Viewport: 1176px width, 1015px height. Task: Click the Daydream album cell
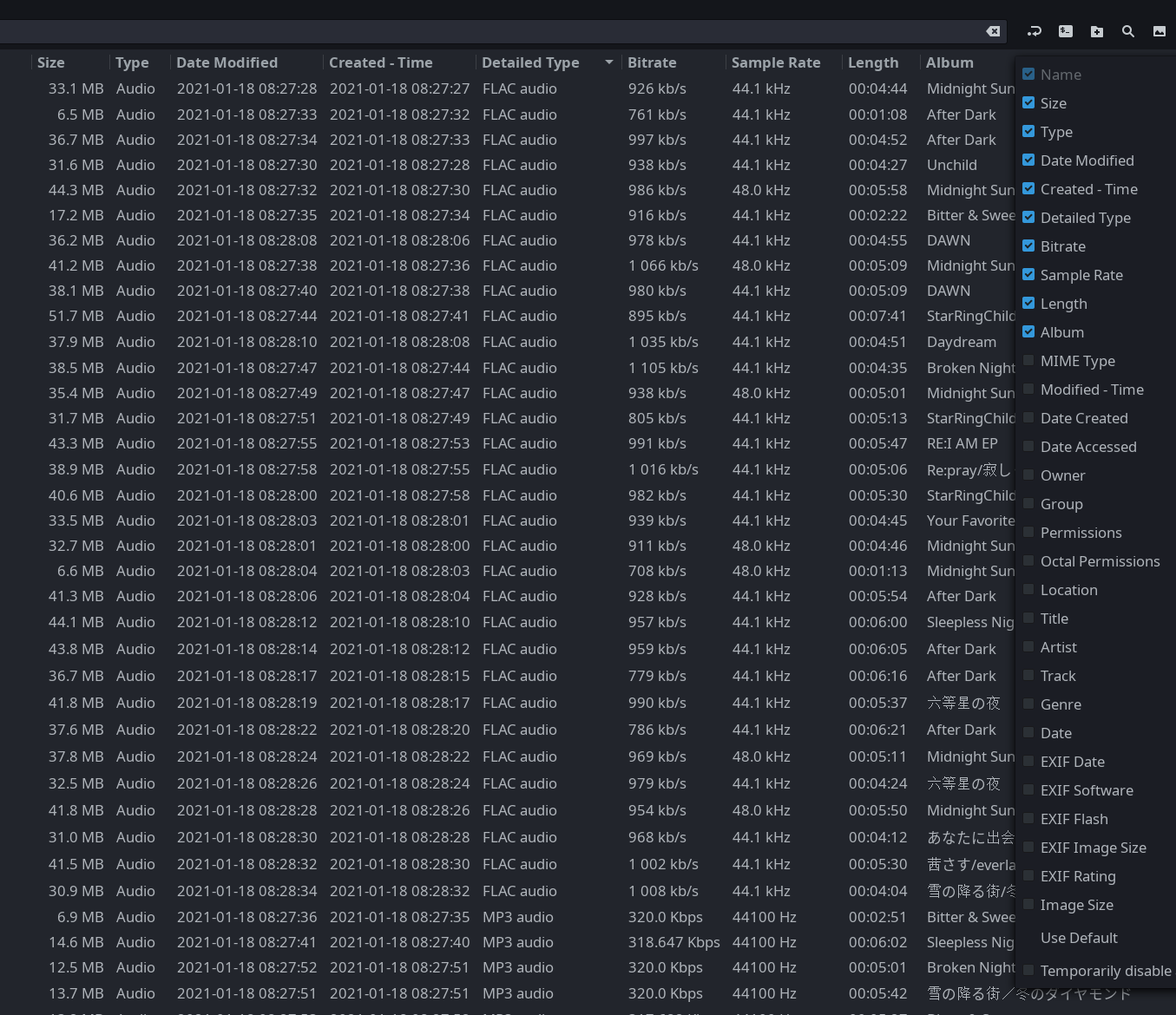click(x=962, y=342)
